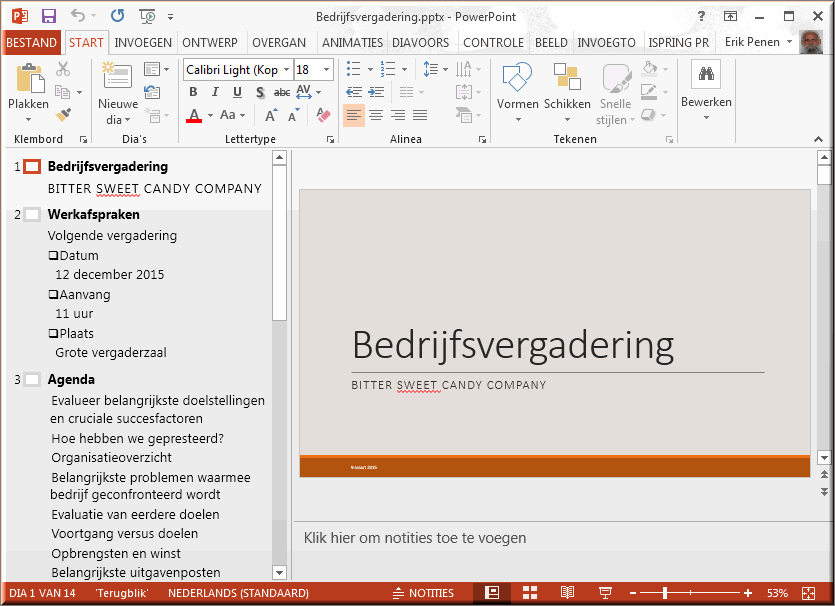This screenshot has width=835, height=606.
Task: Open bullet list style dropdown
Action: pyautogui.click(x=371, y=70)
